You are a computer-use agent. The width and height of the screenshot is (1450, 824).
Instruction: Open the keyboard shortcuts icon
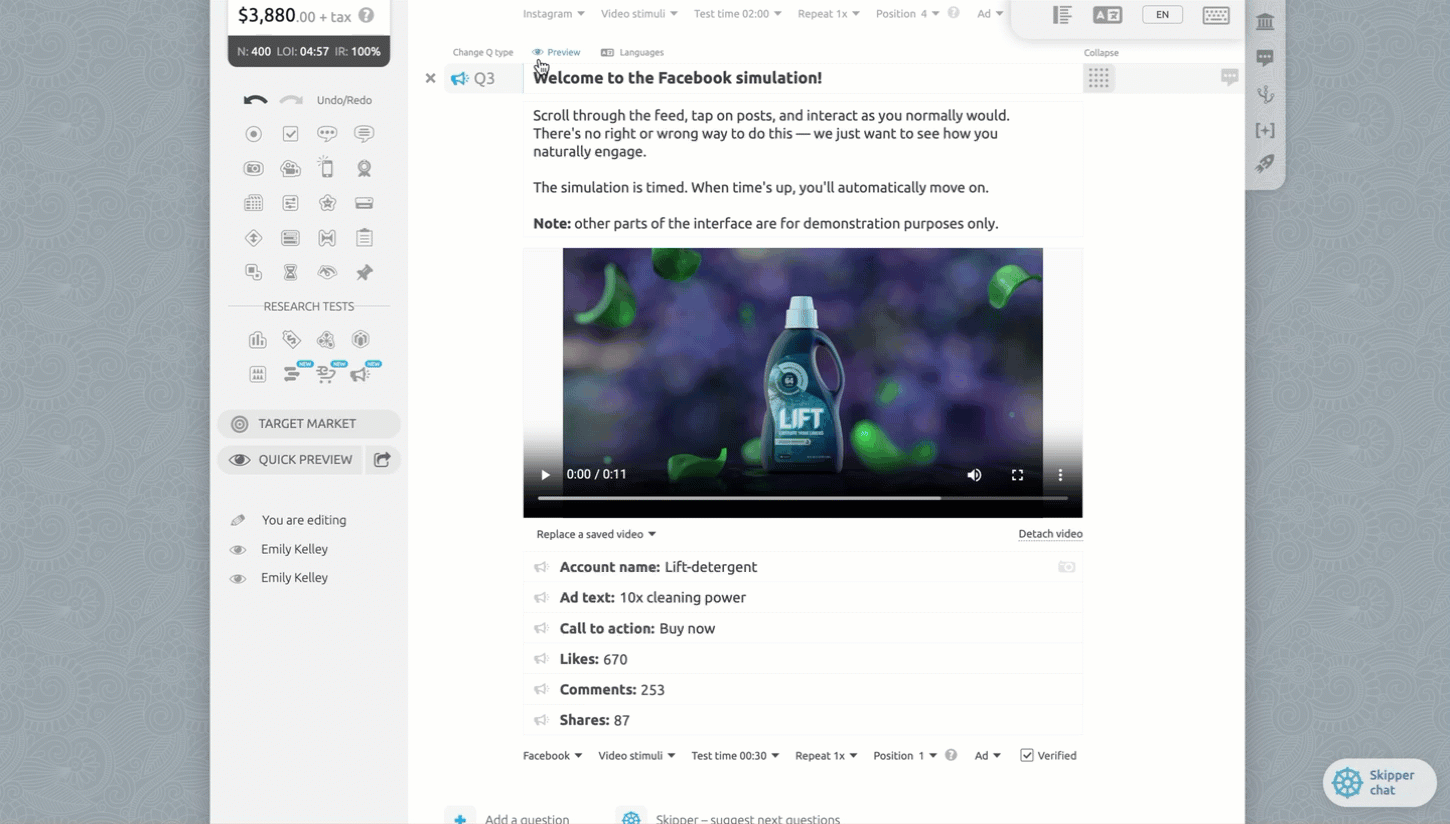click(x=1216, y=15)
